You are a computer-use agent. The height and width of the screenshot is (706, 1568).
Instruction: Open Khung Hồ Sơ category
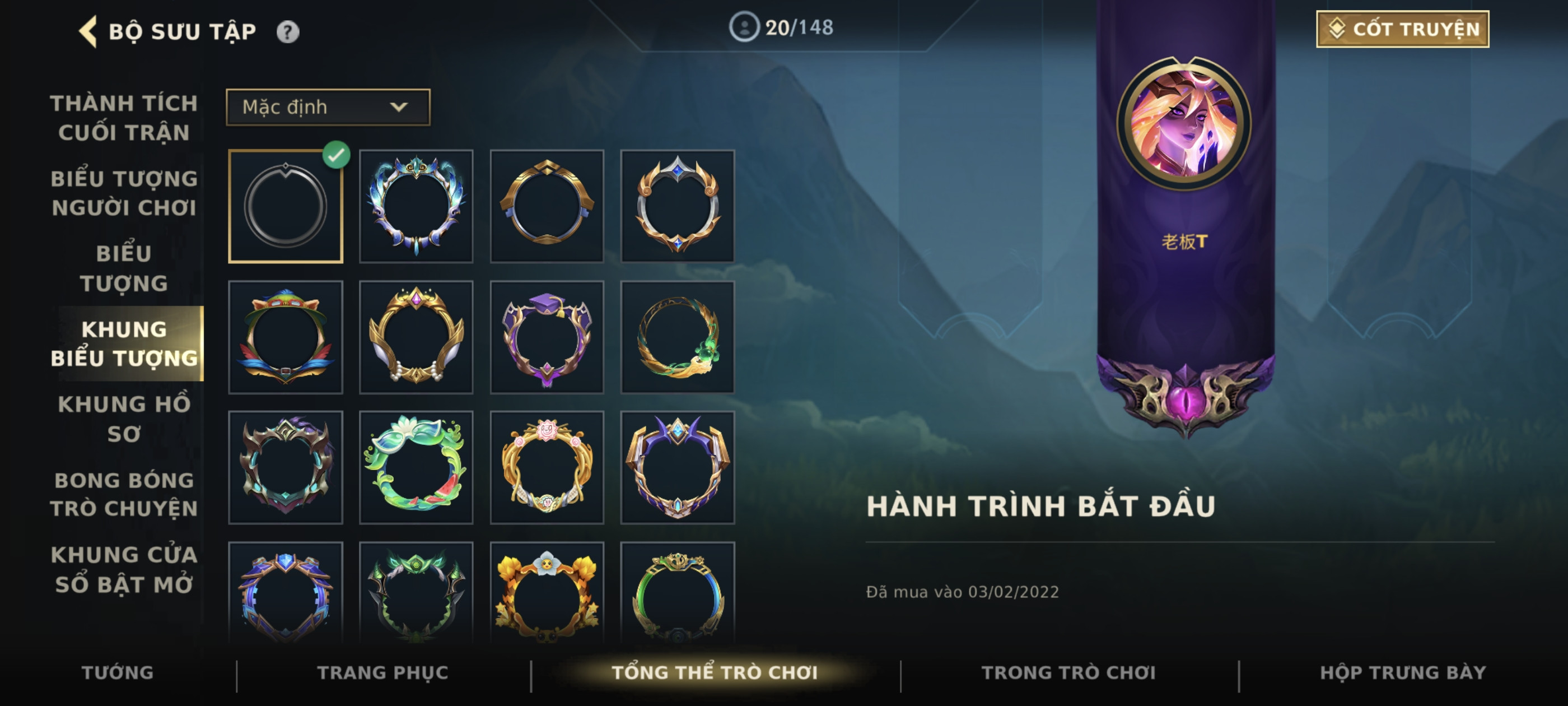tap(124, 419)
